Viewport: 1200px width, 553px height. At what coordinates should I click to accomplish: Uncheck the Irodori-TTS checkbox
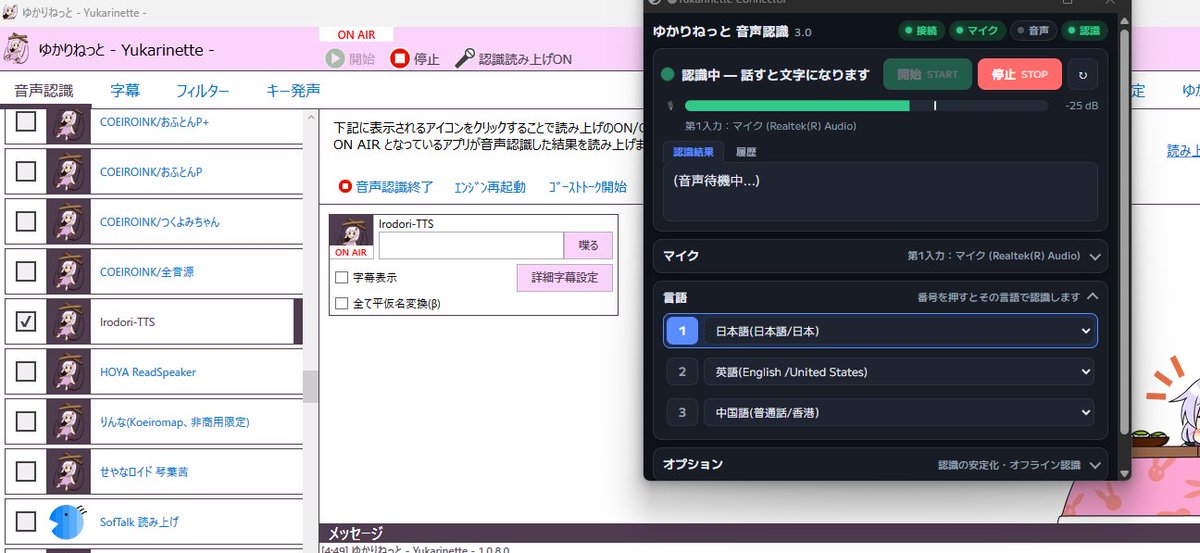pyautogui.click(x=26, y=322)
